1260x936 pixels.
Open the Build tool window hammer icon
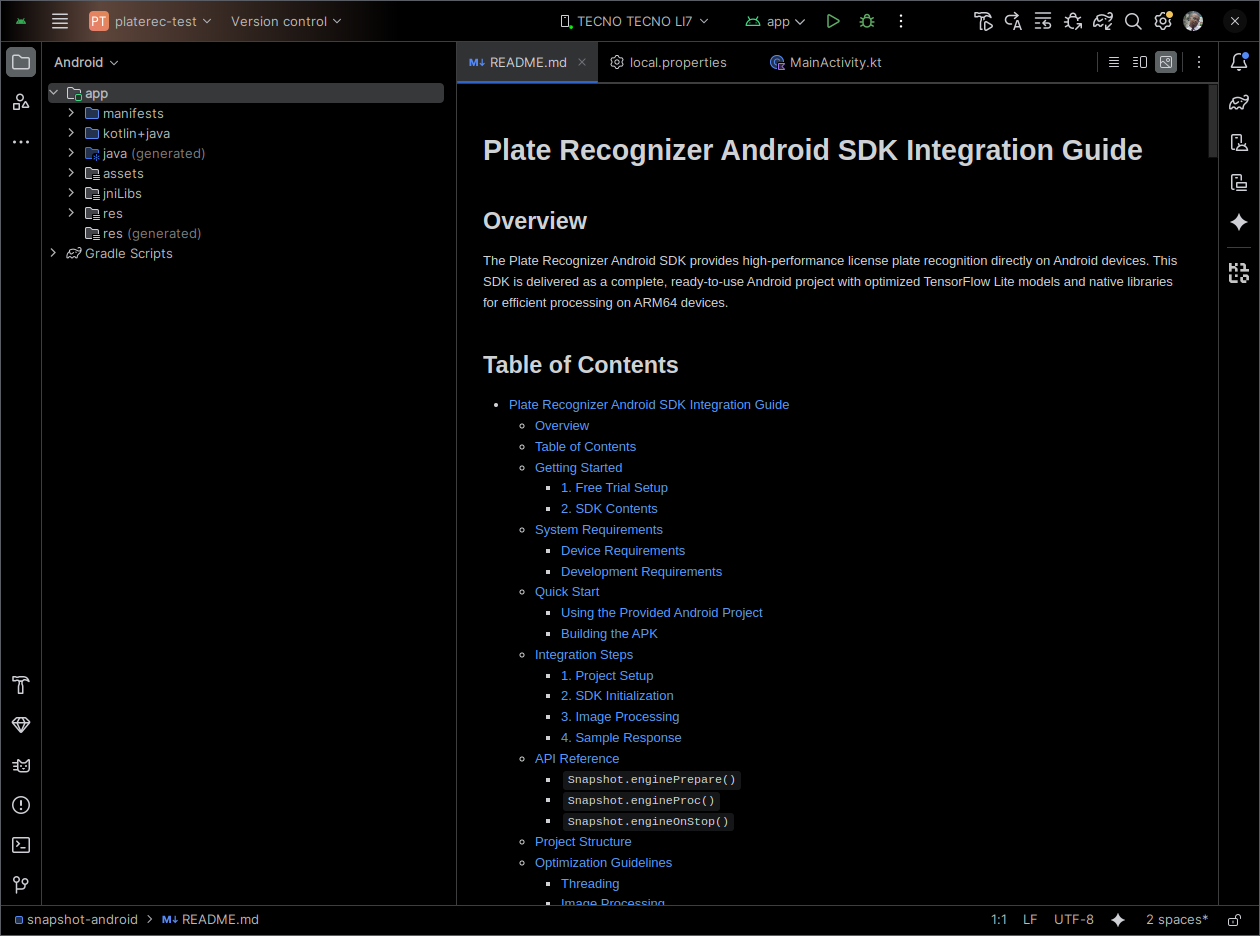pos(20,686)
